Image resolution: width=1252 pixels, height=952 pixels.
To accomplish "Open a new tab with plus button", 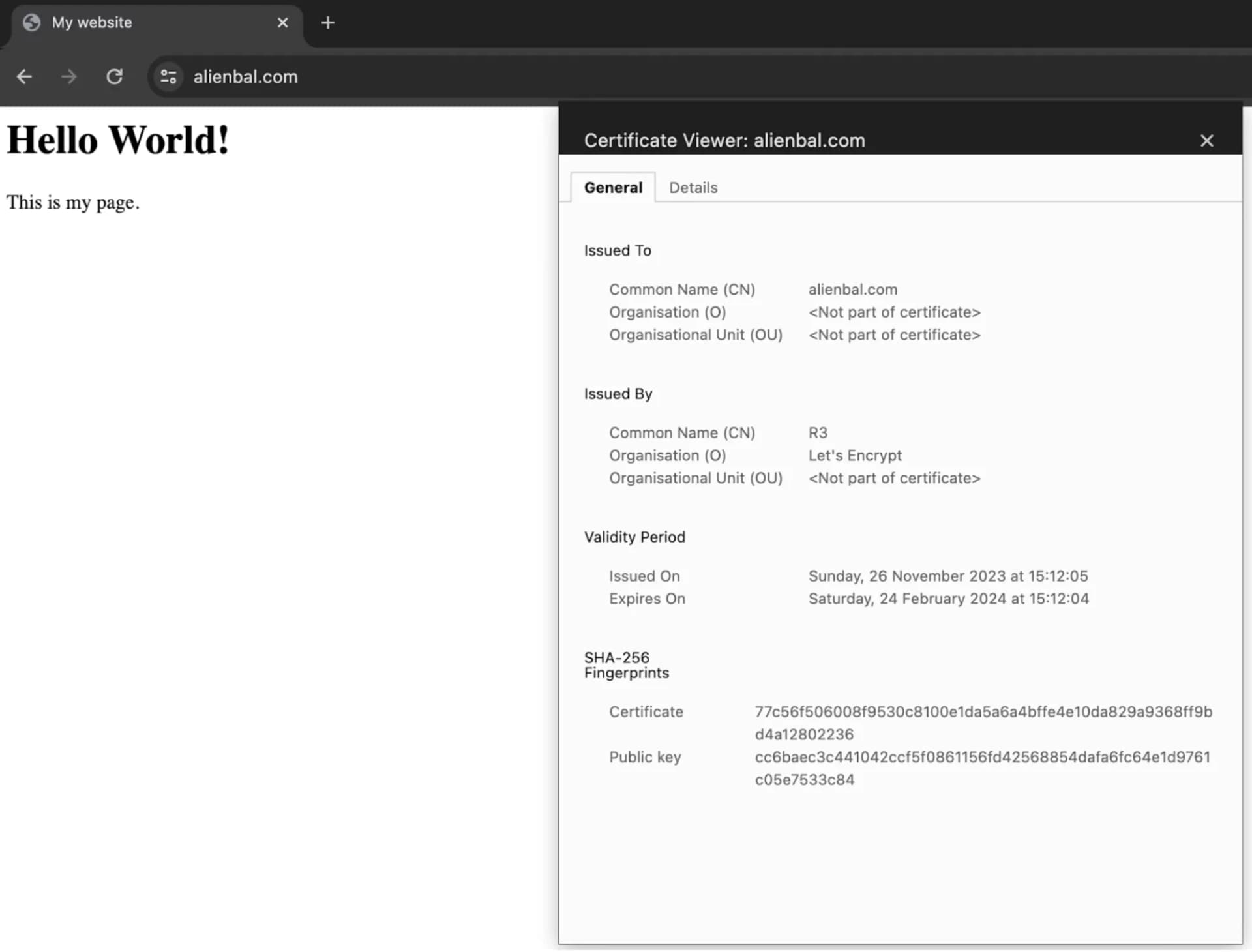I will point(328,23).
